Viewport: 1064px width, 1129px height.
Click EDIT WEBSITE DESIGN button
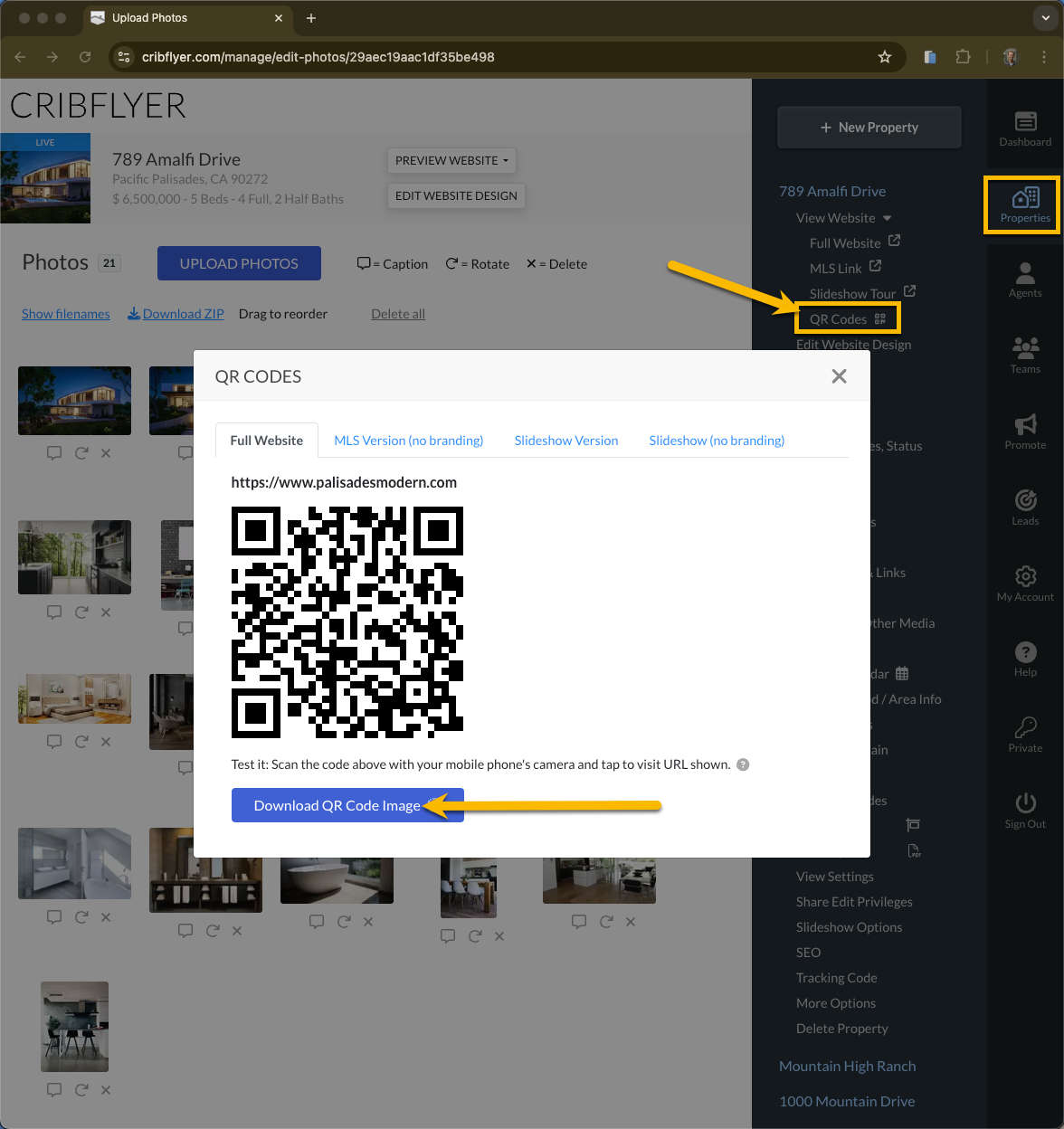[456, 195]
